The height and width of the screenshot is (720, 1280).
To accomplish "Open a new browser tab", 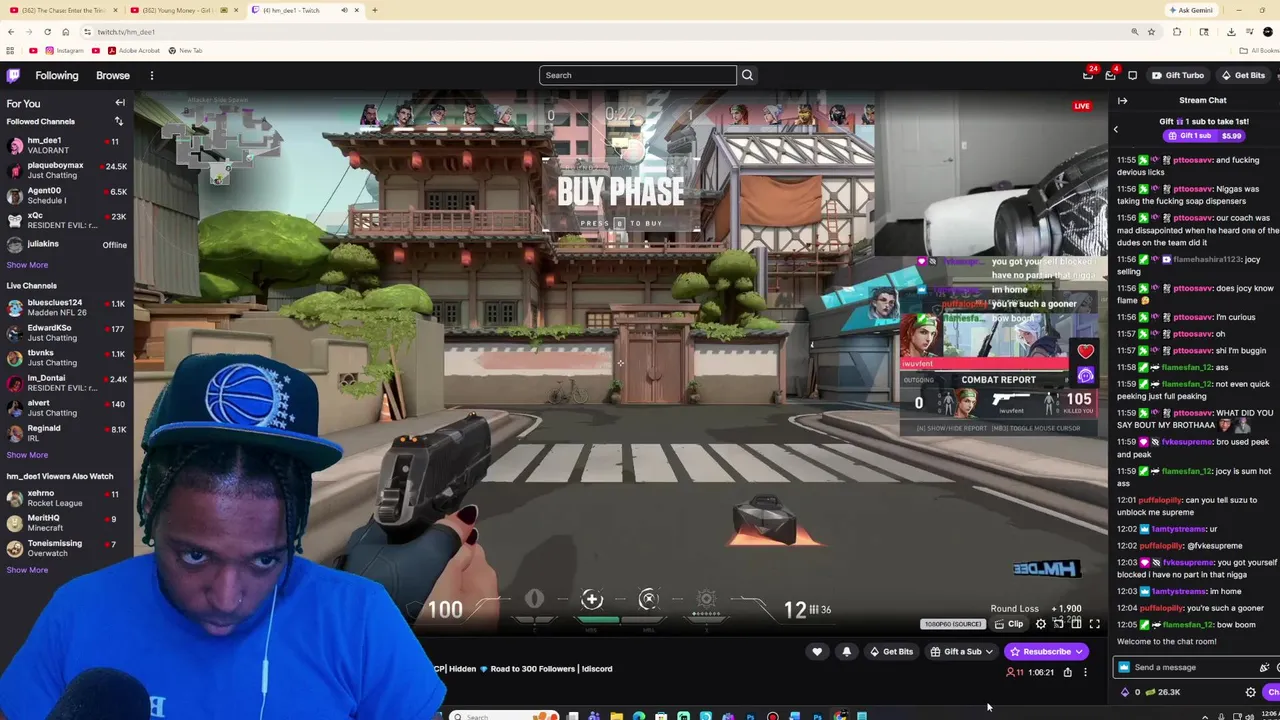I will pos(375,10).
